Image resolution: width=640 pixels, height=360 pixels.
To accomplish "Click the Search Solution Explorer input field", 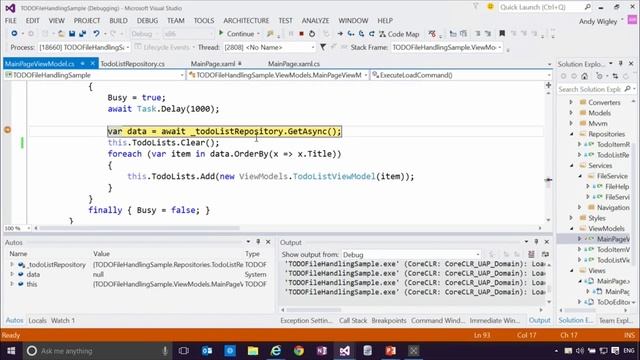I will click(590, 89).
